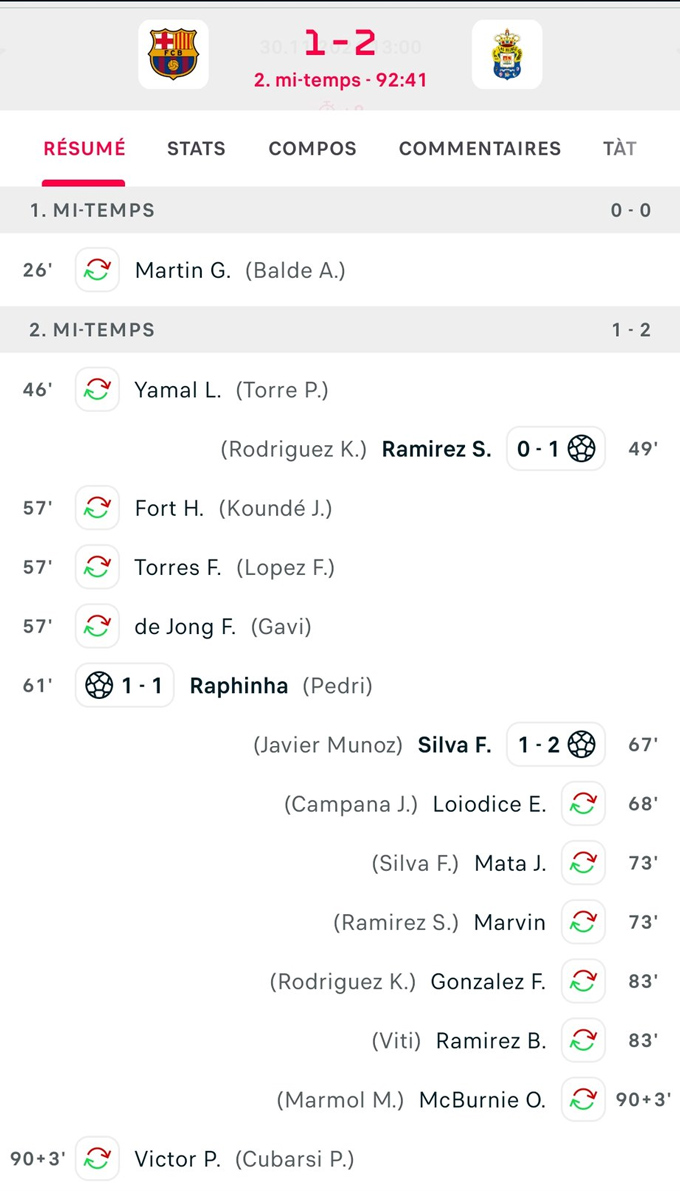
Task: Tap player name Ramirez S. goal entry
Action: pos(437,449)
